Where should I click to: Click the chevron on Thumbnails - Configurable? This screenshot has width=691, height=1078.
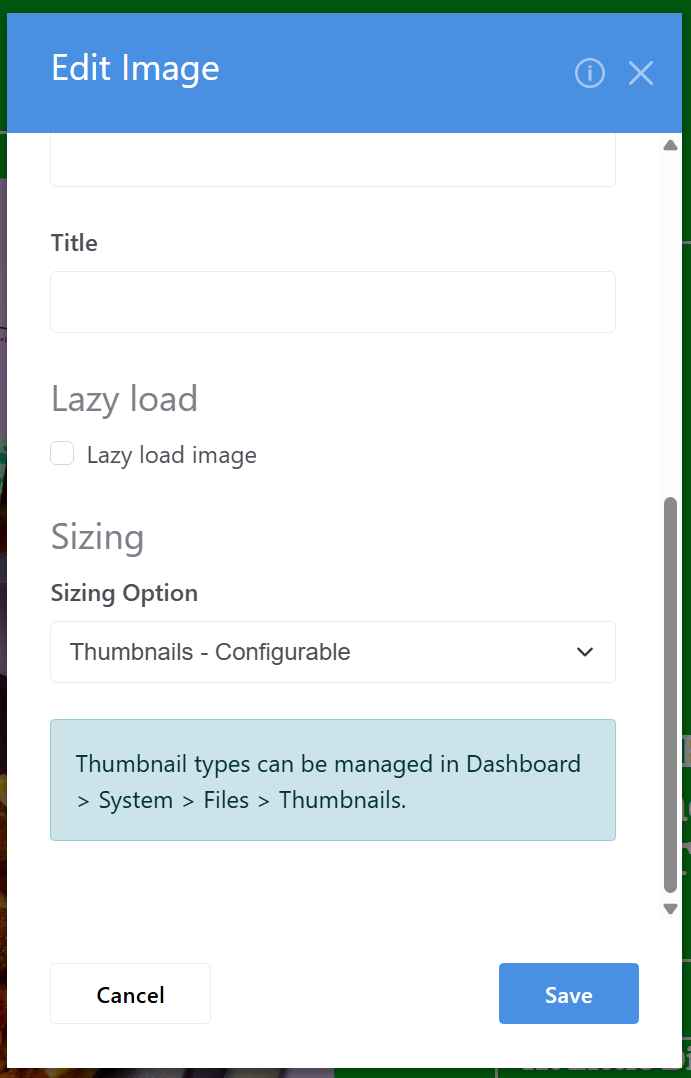(585, 652)
